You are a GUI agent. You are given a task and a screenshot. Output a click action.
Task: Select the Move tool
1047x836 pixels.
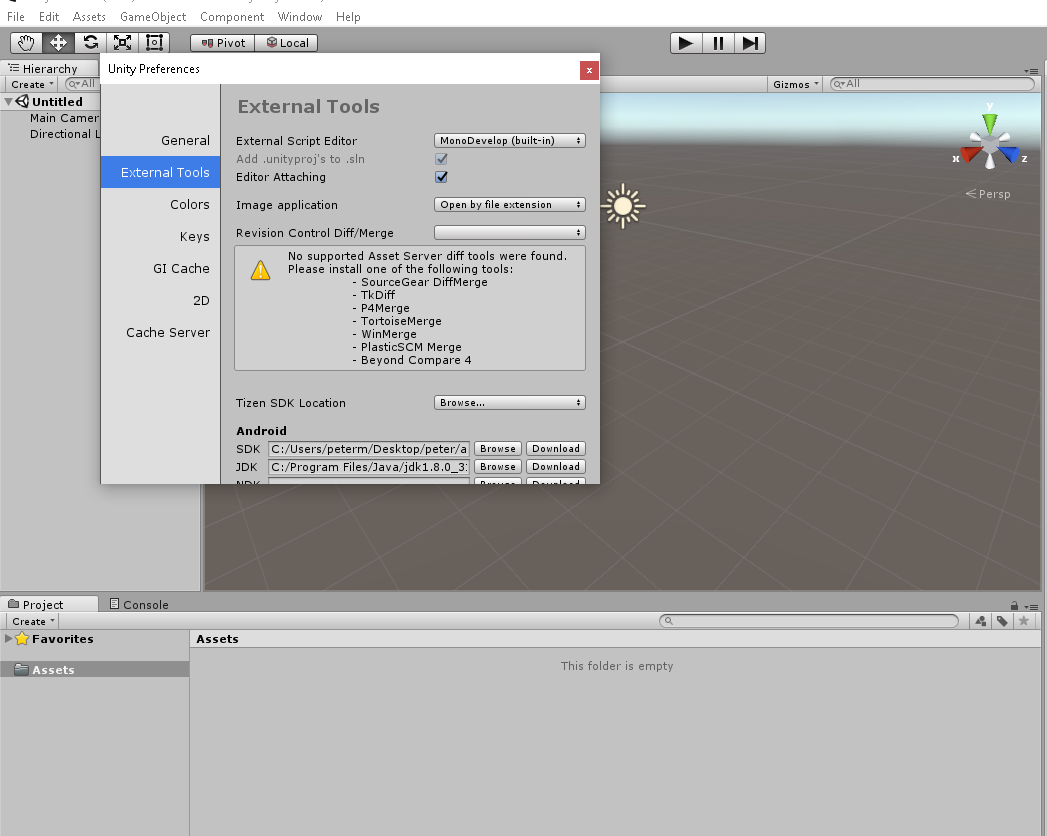point(58,43)
